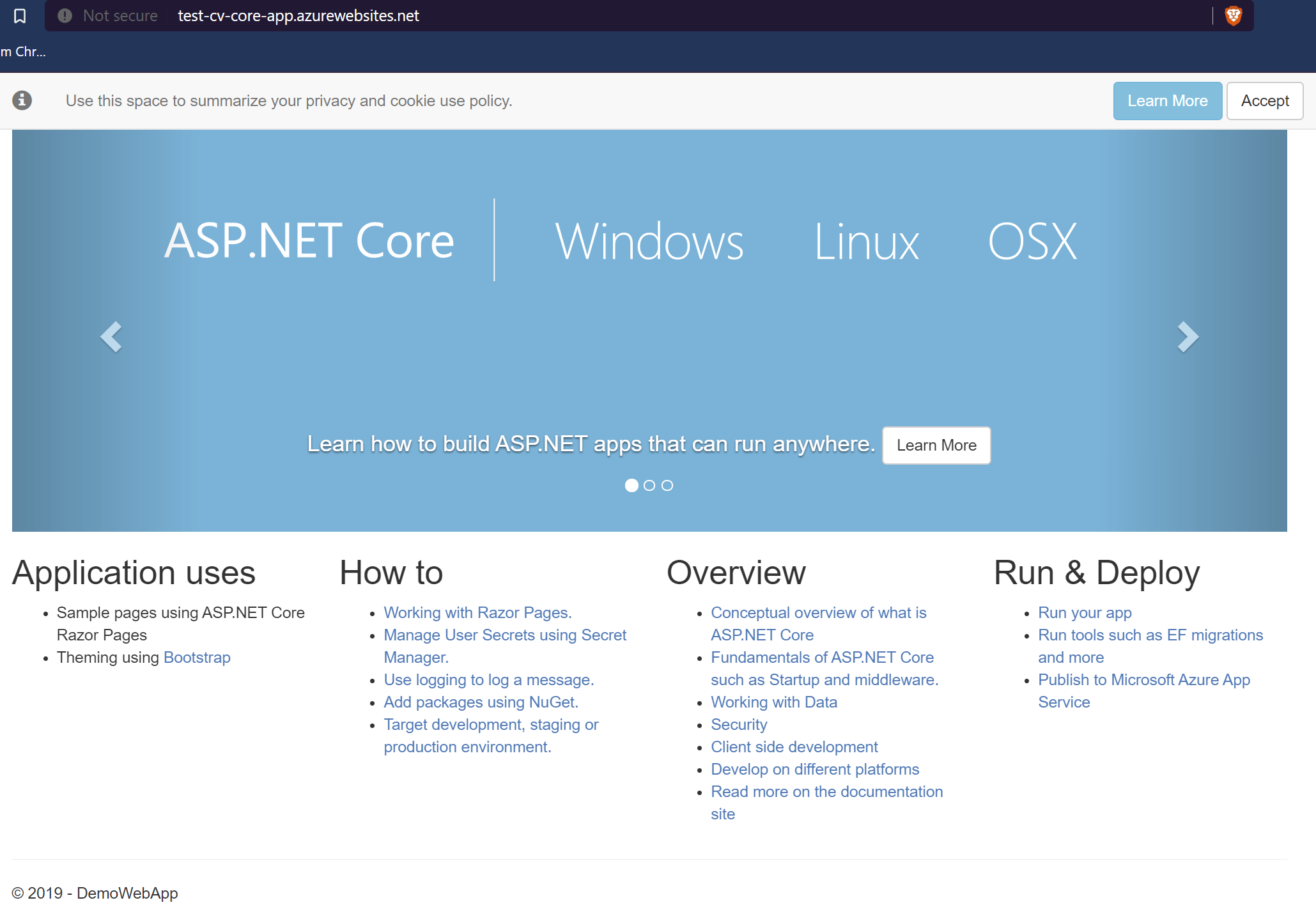1316x921 pixels.
Task: Click the Not secure warning icon
Action: click(x=65, y=16)
